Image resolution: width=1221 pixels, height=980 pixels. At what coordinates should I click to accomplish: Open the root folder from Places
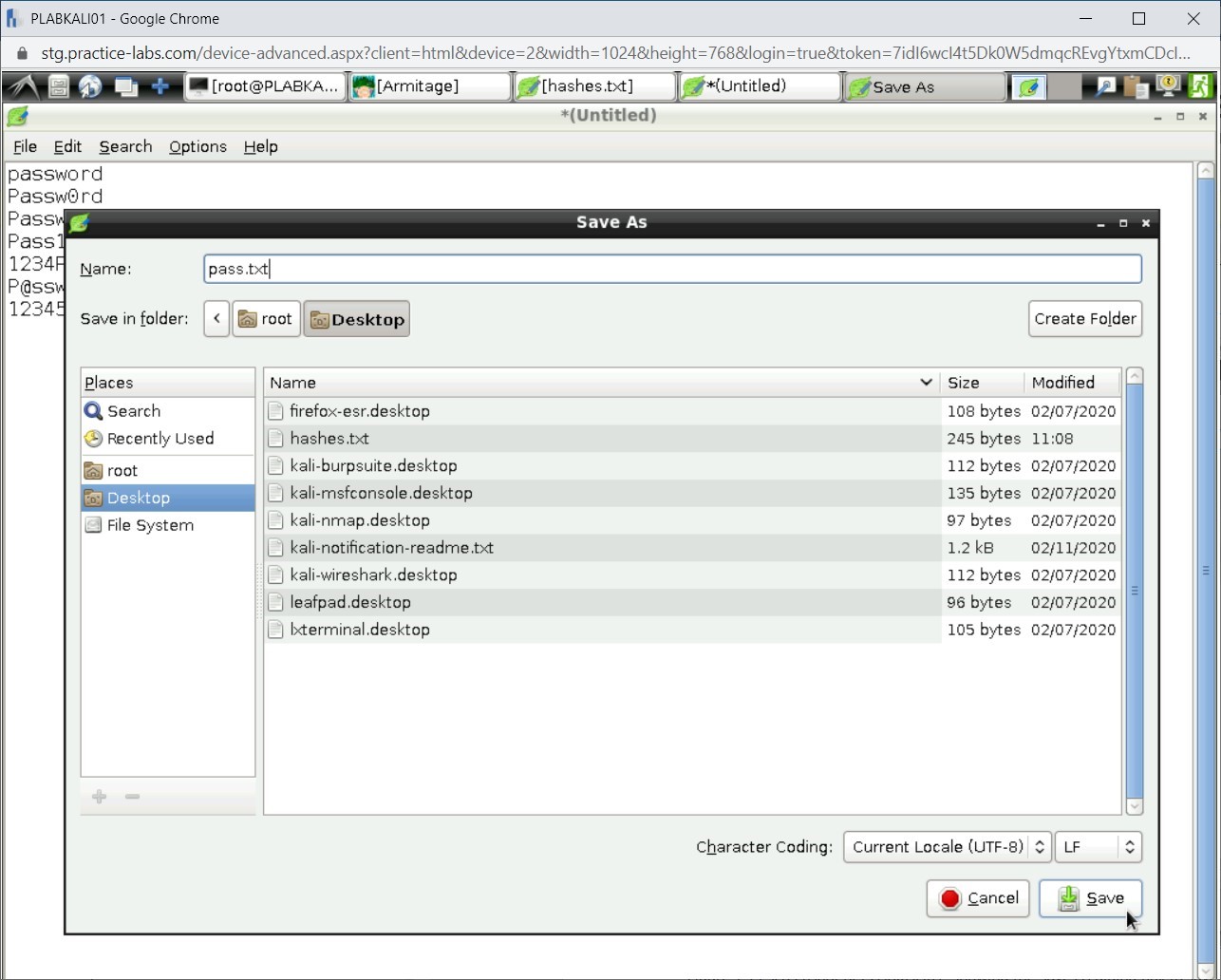tap(122, 469)
